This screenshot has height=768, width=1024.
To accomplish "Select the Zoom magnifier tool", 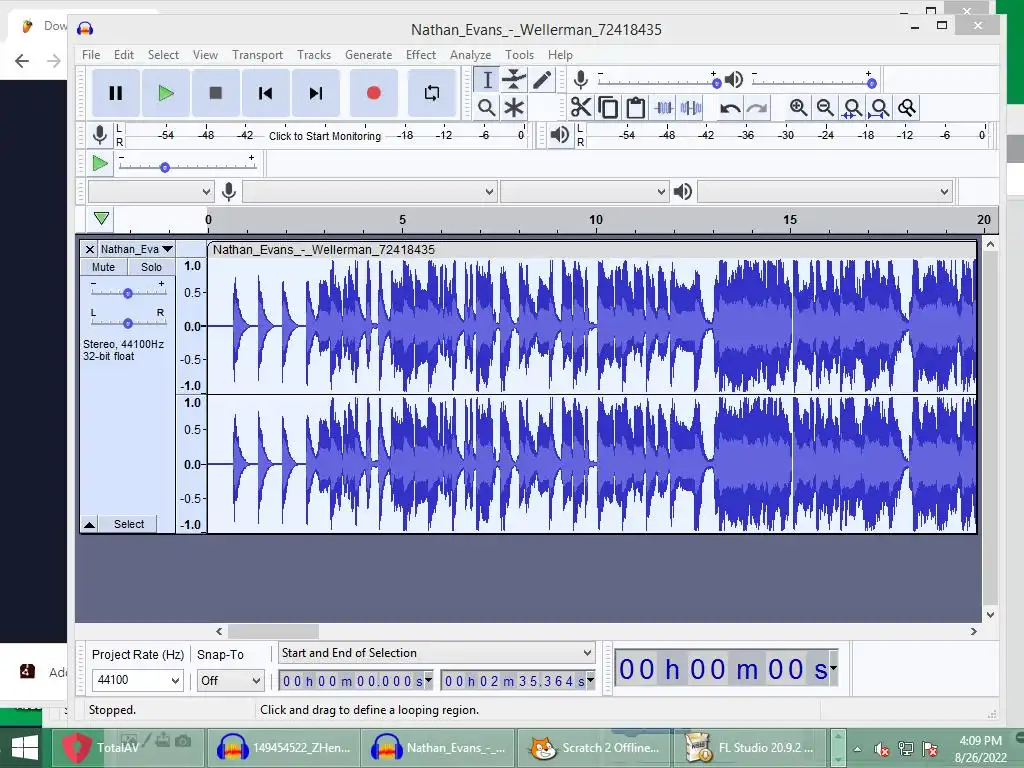I will [x=487, y=108].
